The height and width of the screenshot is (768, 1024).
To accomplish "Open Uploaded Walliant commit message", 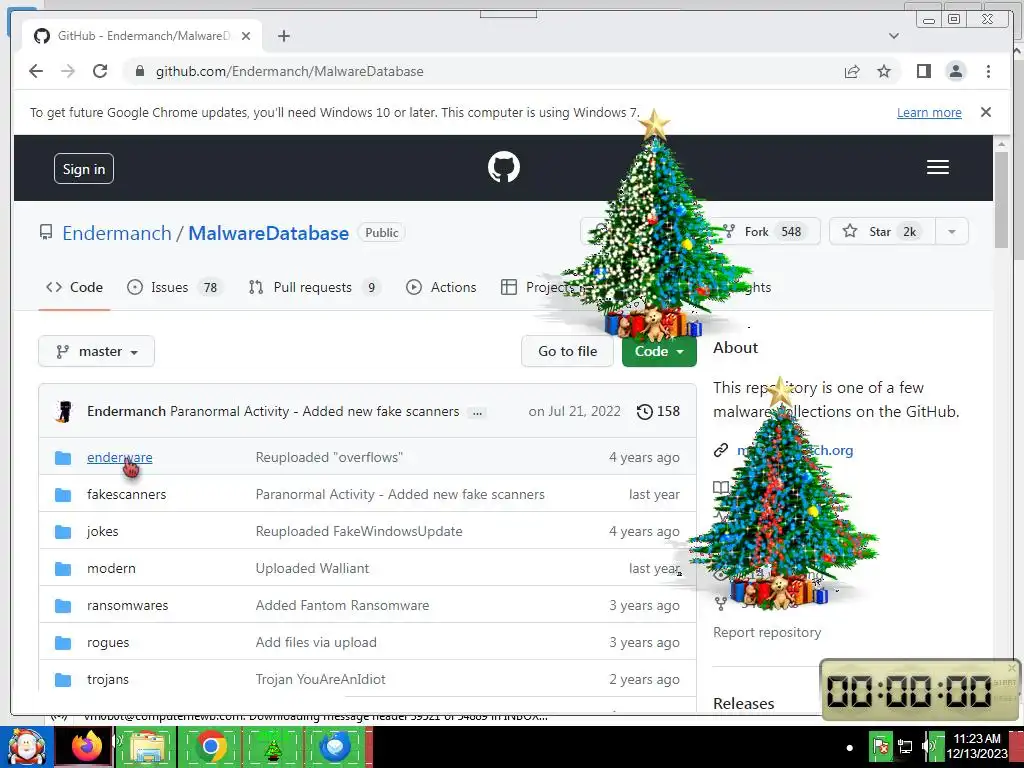I will 312,568.
